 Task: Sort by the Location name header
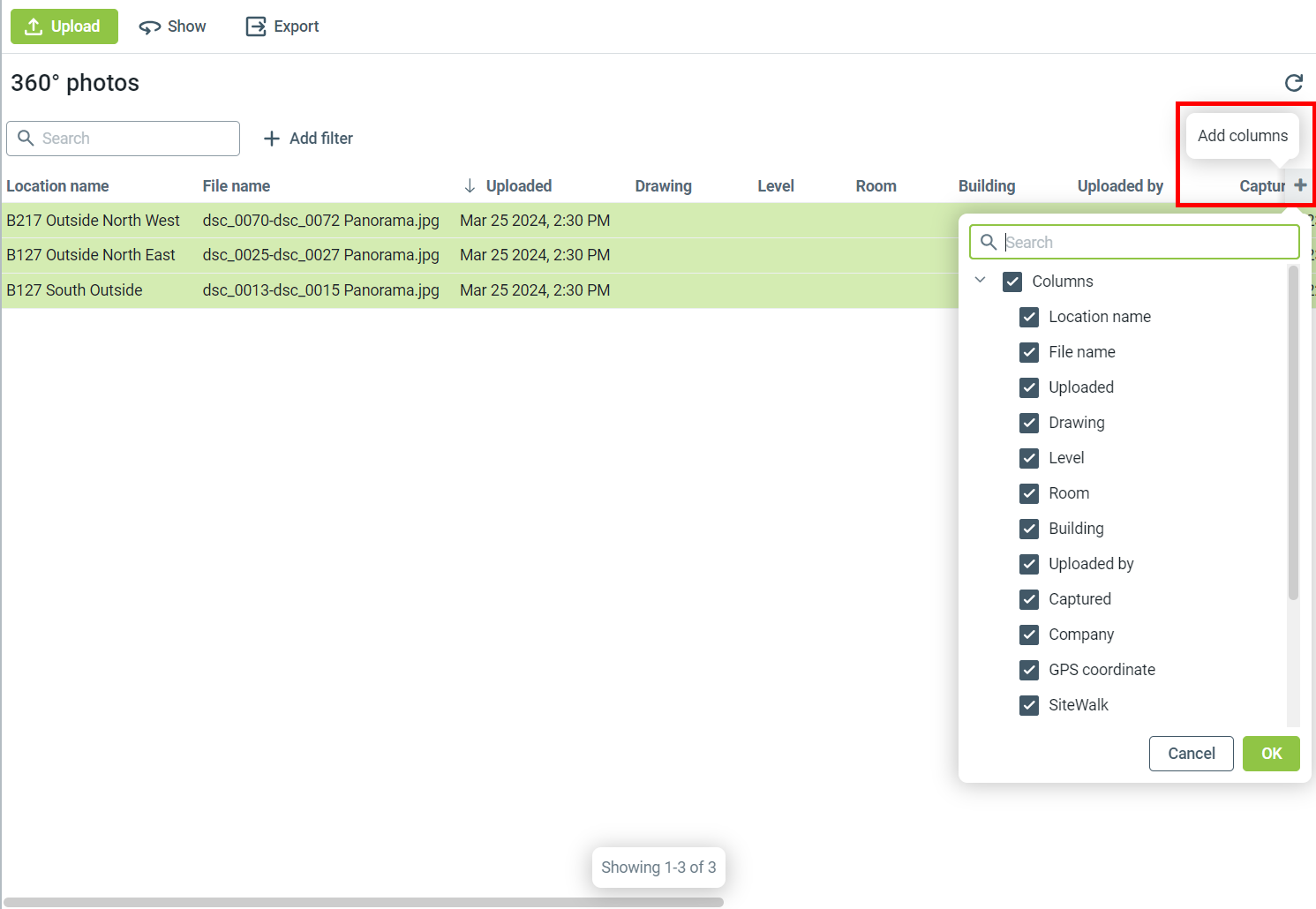click(57, 186)
